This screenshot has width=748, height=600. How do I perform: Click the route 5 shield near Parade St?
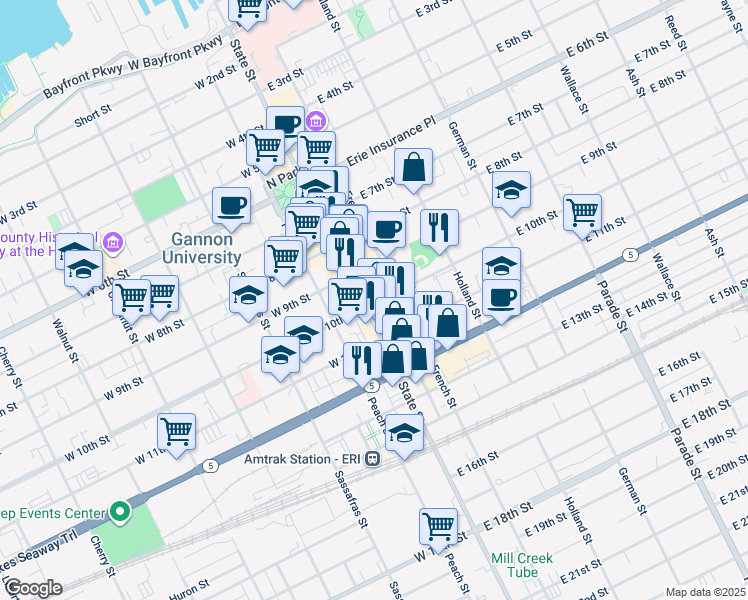pos(631,255)
